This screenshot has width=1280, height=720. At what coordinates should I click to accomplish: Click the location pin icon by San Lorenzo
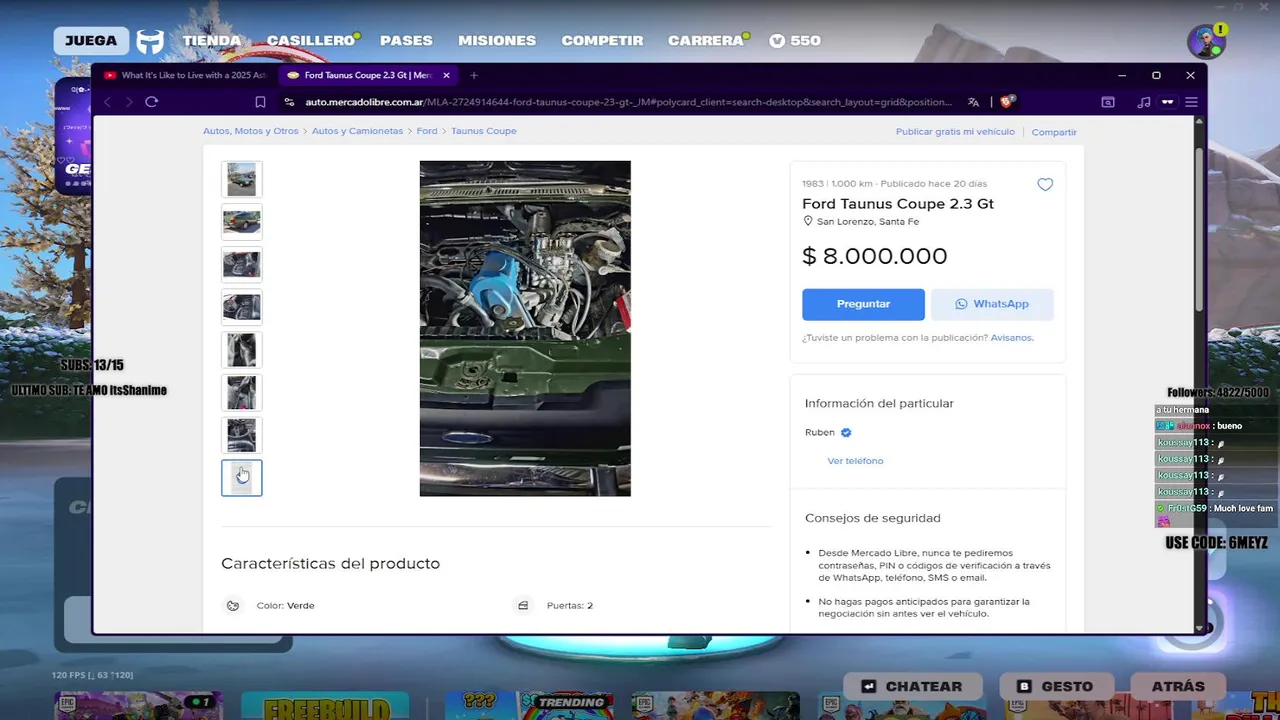click(x=808, y=221)
